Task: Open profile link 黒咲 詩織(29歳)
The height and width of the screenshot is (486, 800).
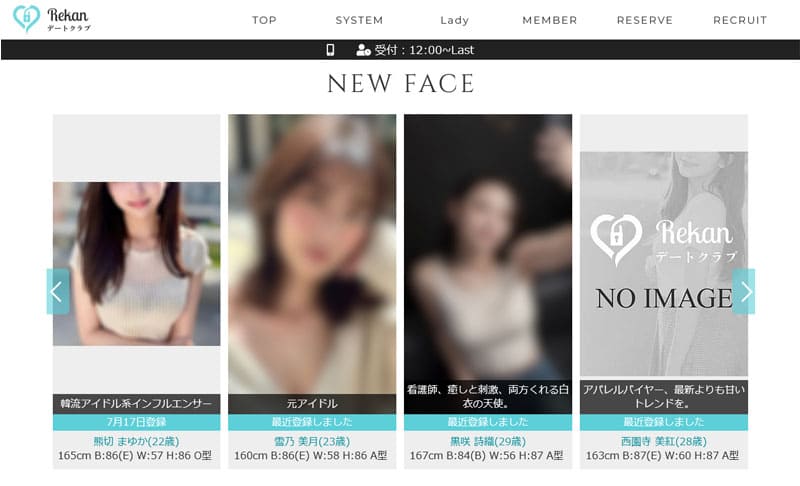Action: click(488, 440)
